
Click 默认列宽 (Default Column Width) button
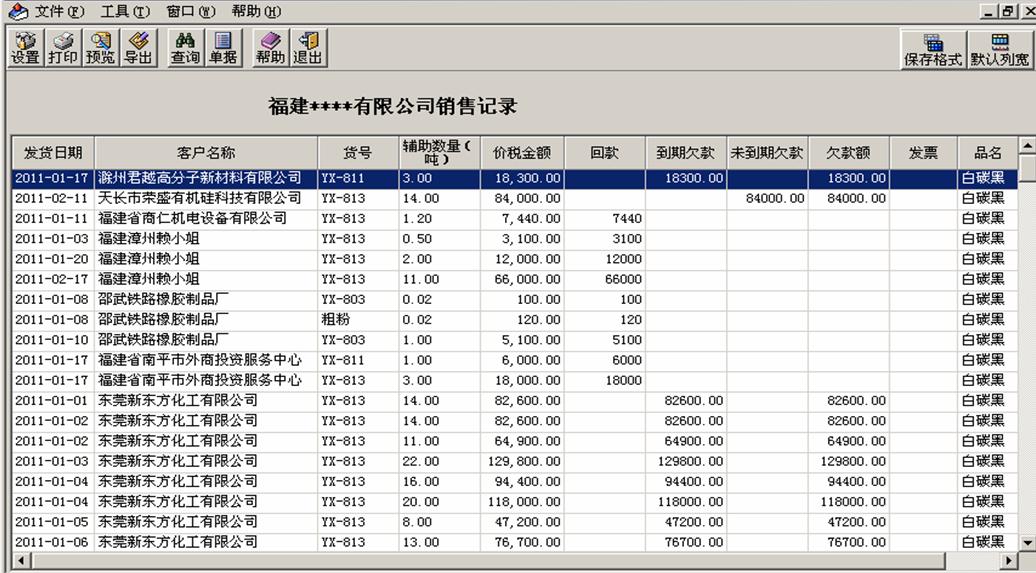[999, 50]
